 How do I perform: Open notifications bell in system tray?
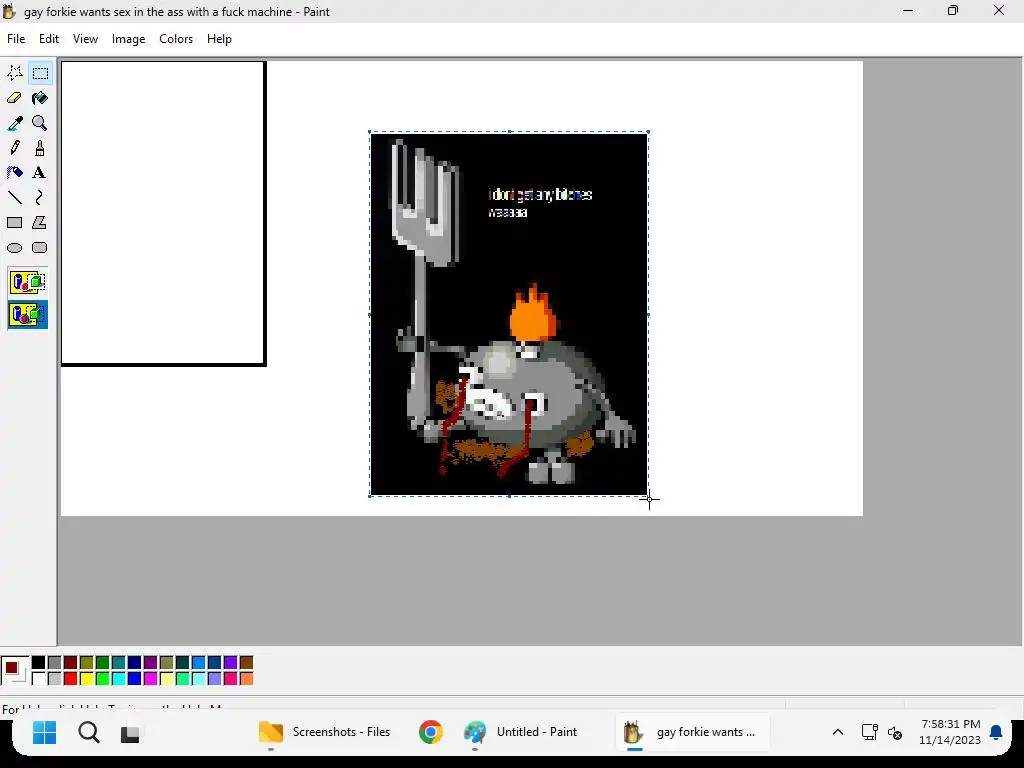pyautogui.click(x=996, y=732)
